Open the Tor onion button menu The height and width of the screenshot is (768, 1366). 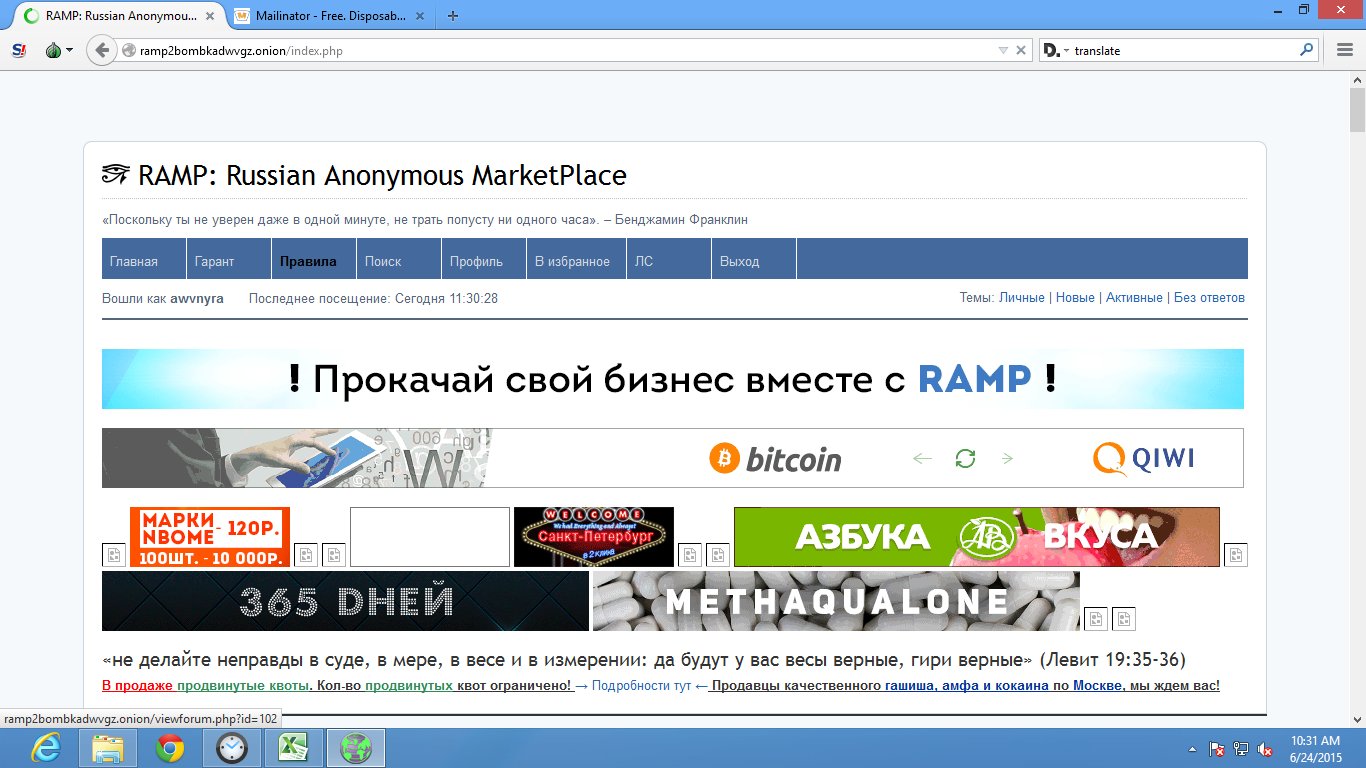point(58,50)
